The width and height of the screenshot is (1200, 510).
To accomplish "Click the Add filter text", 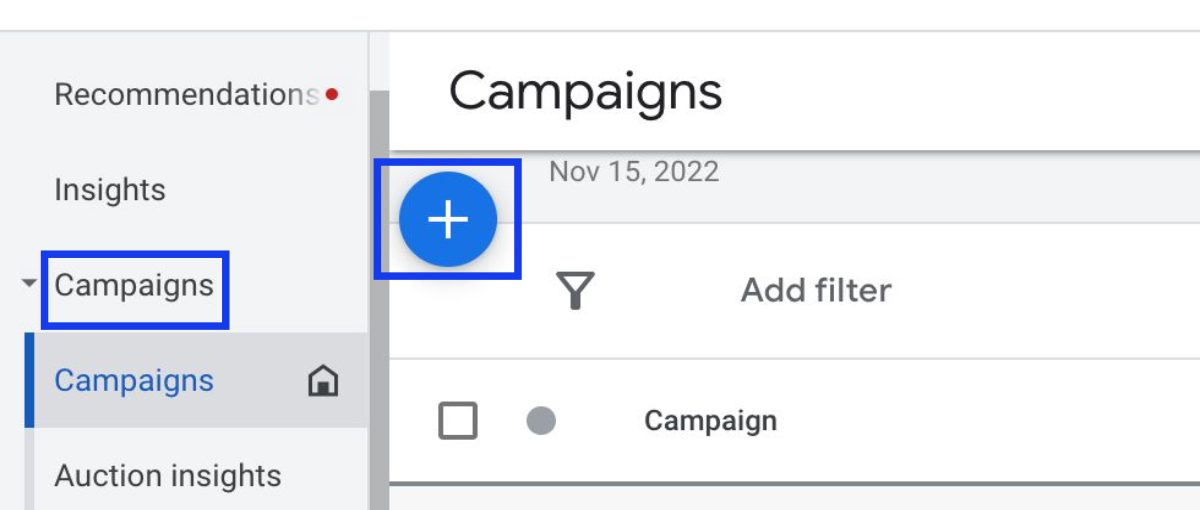I will (816, 291).
